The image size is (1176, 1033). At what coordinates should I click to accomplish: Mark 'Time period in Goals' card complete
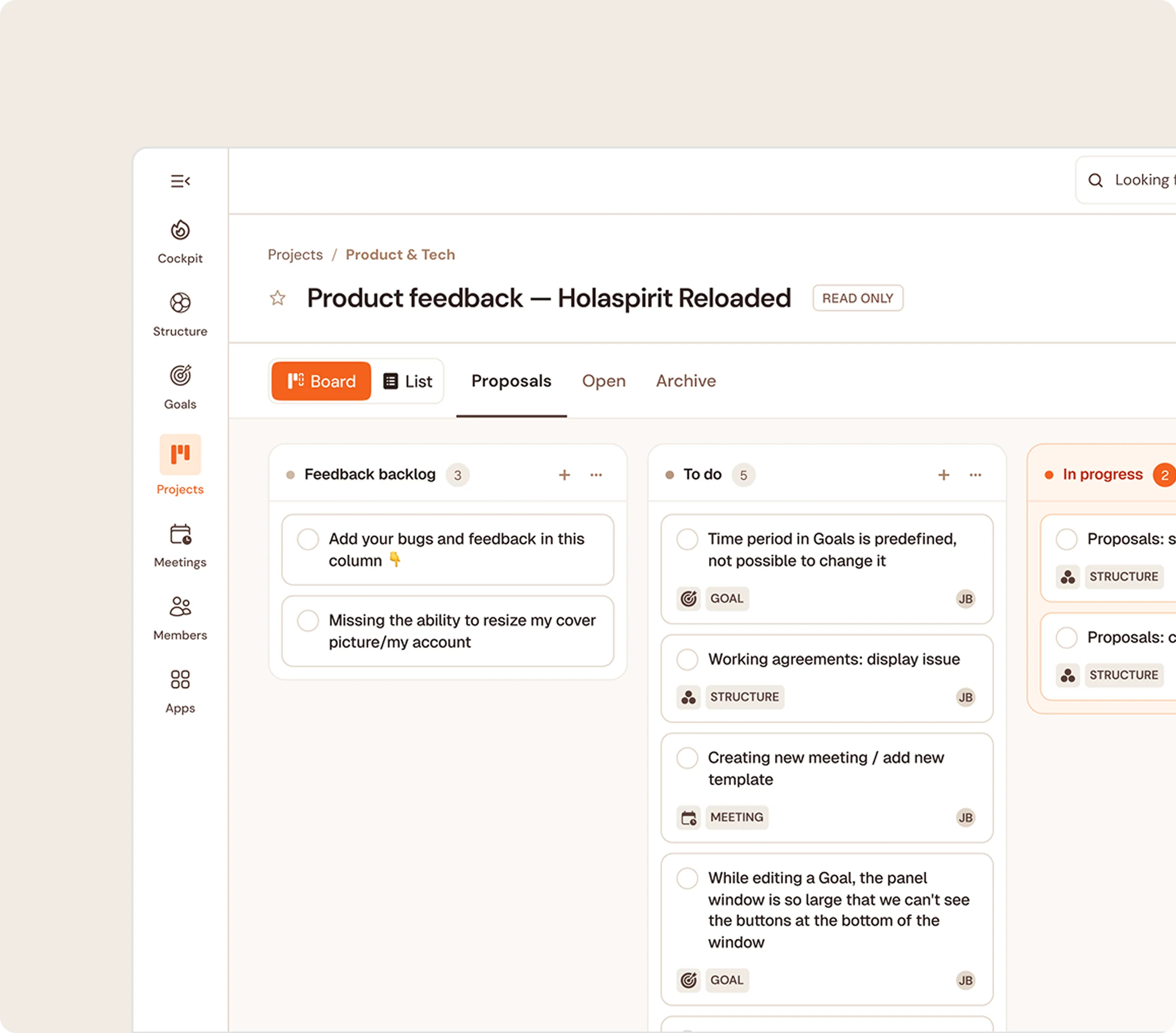tap(687, 540)
